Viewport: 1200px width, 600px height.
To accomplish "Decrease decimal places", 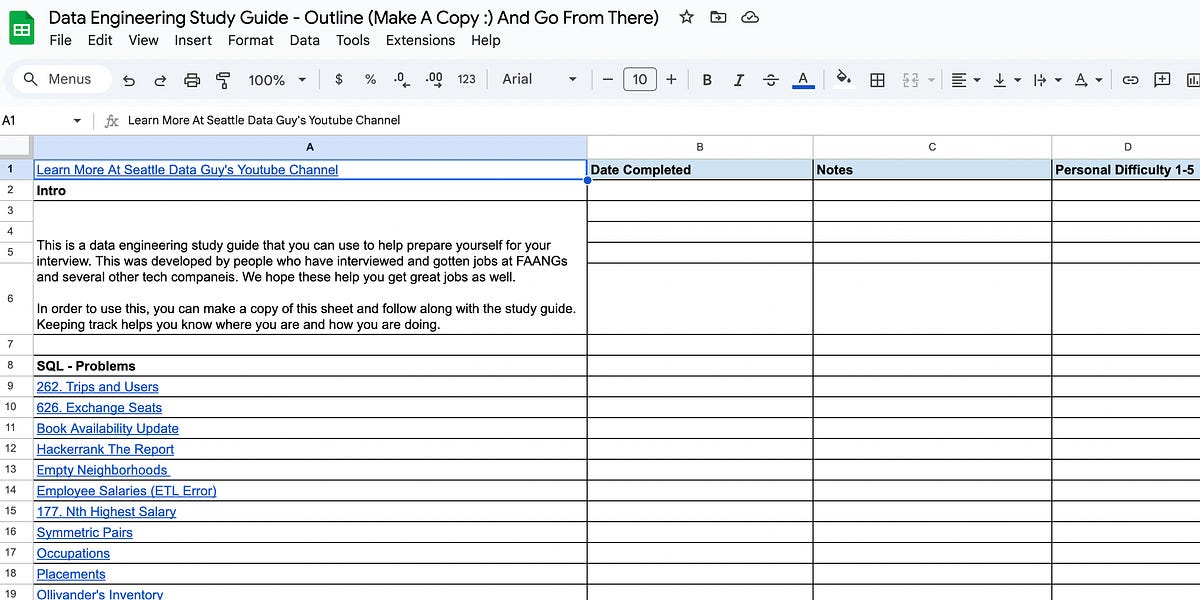I will click(x=401, y=79).
